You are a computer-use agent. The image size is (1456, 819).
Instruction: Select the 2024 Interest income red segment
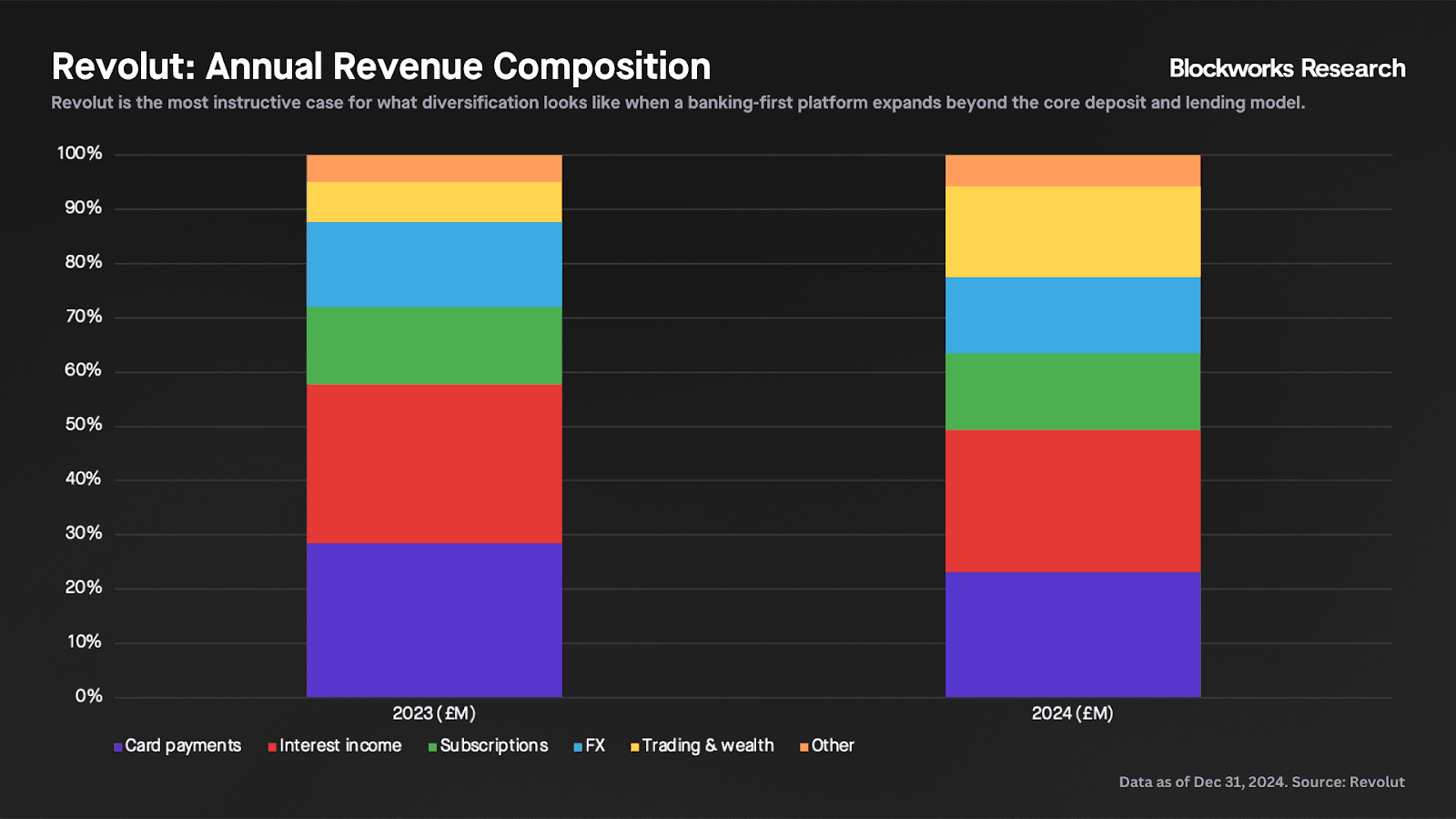point(1073,500)
